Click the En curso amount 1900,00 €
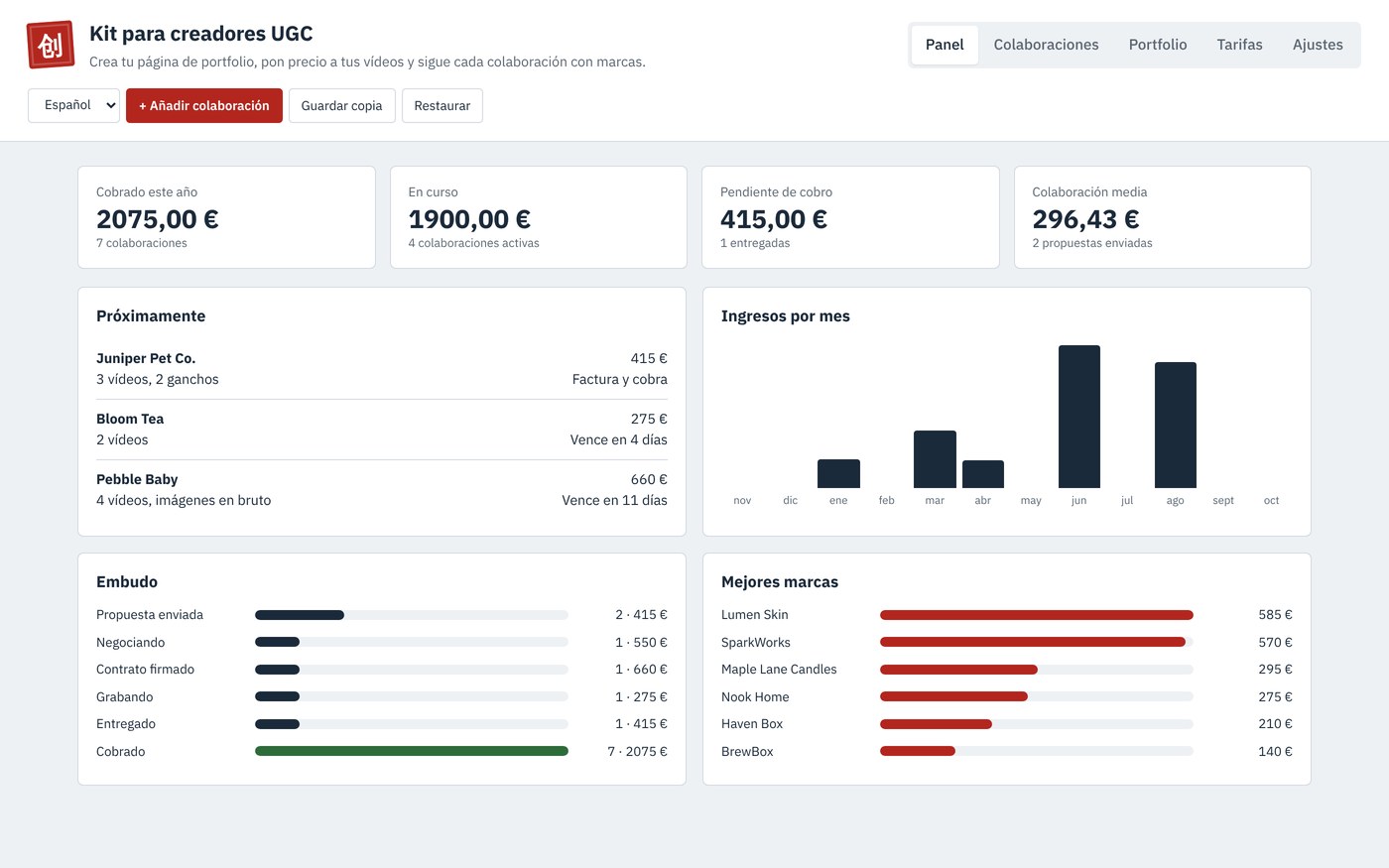 [469, 219]
